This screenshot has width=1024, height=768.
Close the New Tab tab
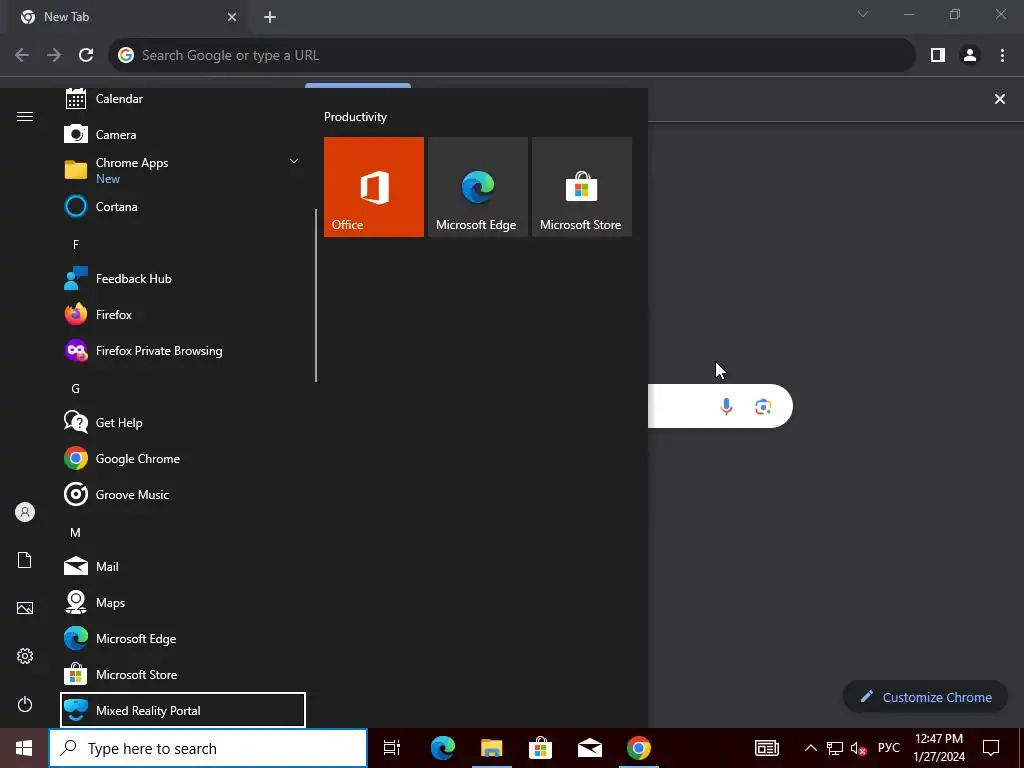pos(232,17)
